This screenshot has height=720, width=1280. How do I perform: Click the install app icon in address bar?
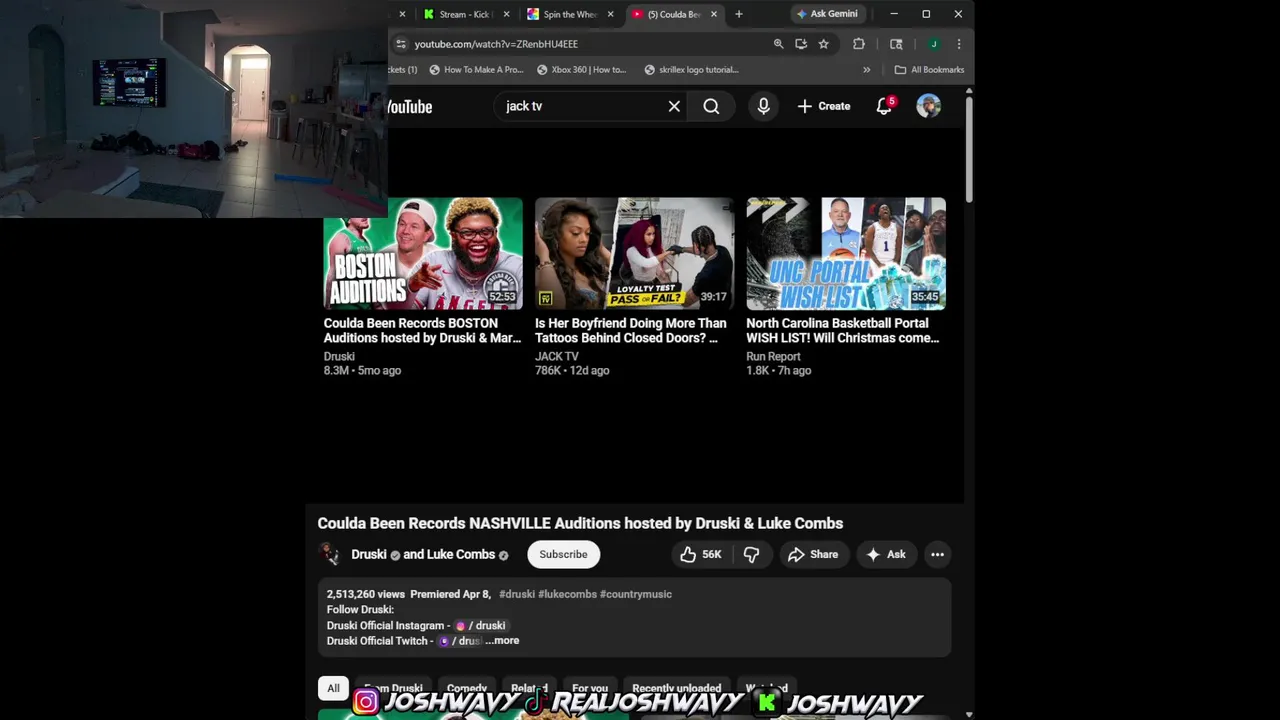pyautogui.click(x=801, y=44)
